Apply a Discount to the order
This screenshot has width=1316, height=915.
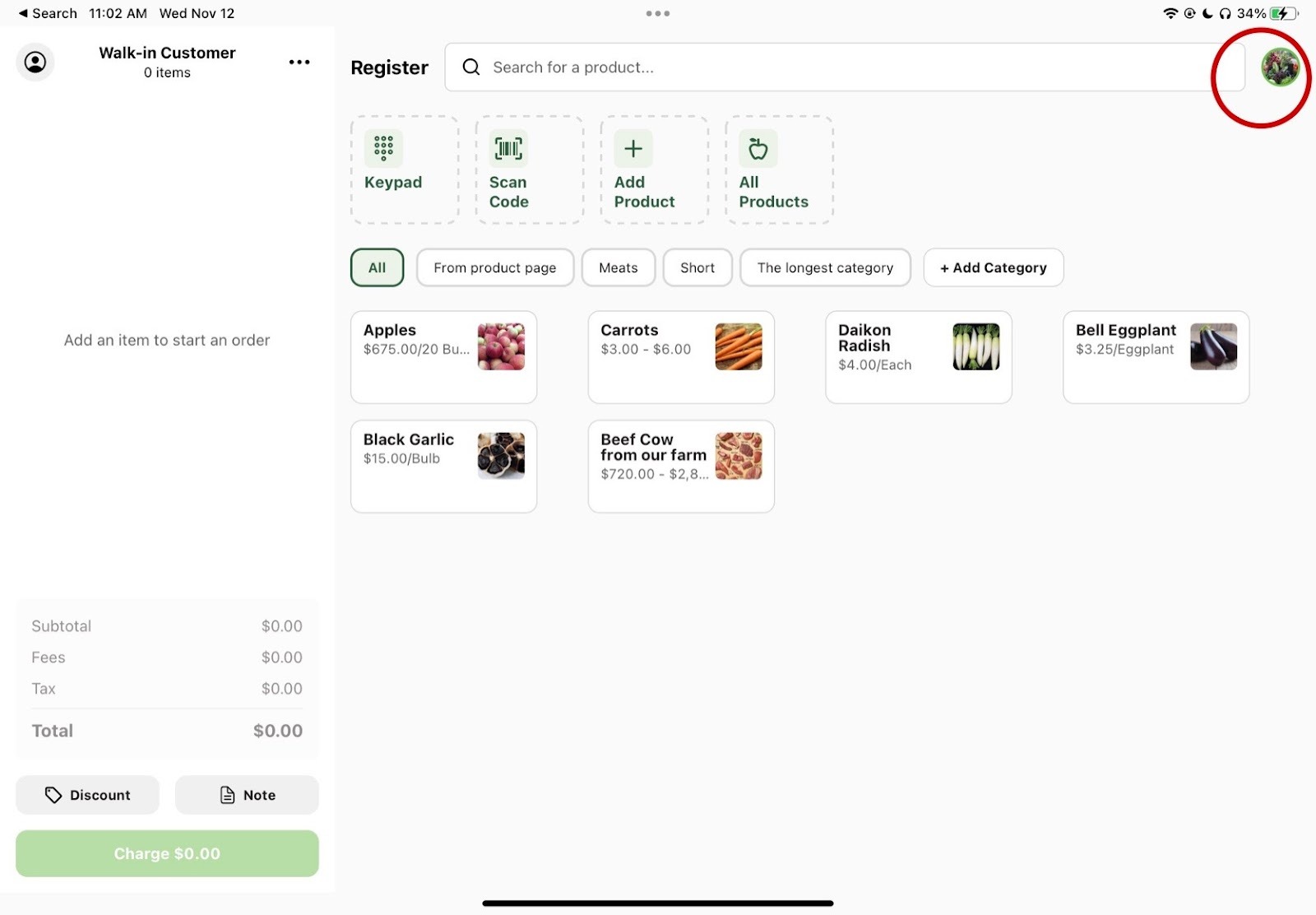coord(87,795)
